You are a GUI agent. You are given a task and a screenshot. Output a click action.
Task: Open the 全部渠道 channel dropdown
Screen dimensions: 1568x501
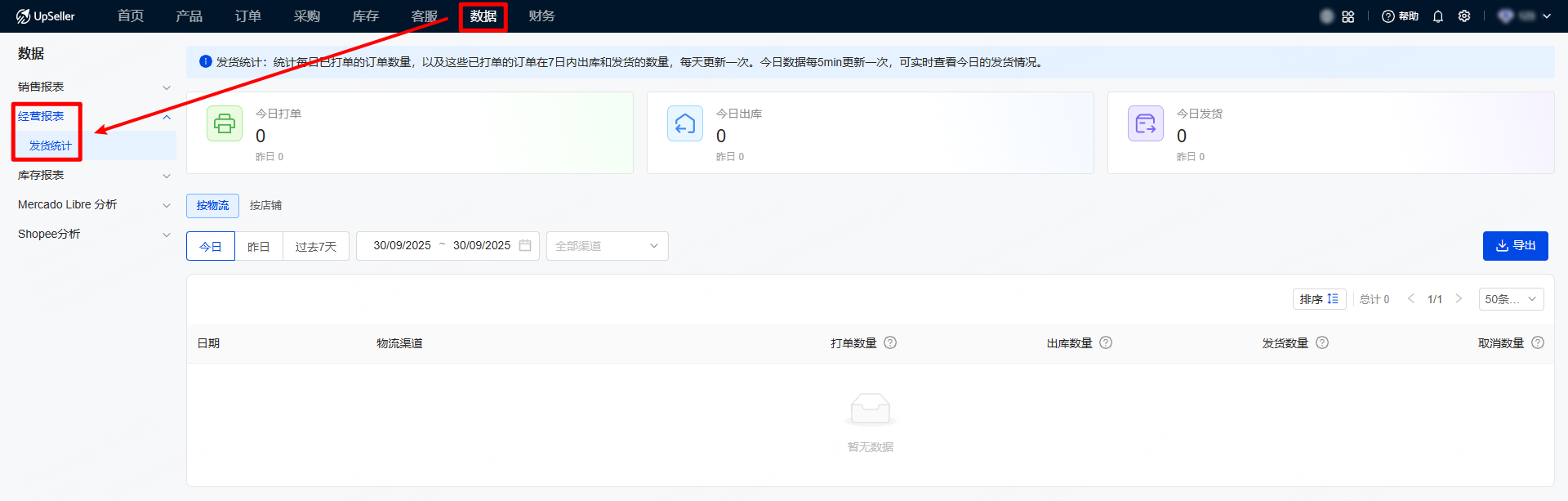607,246
